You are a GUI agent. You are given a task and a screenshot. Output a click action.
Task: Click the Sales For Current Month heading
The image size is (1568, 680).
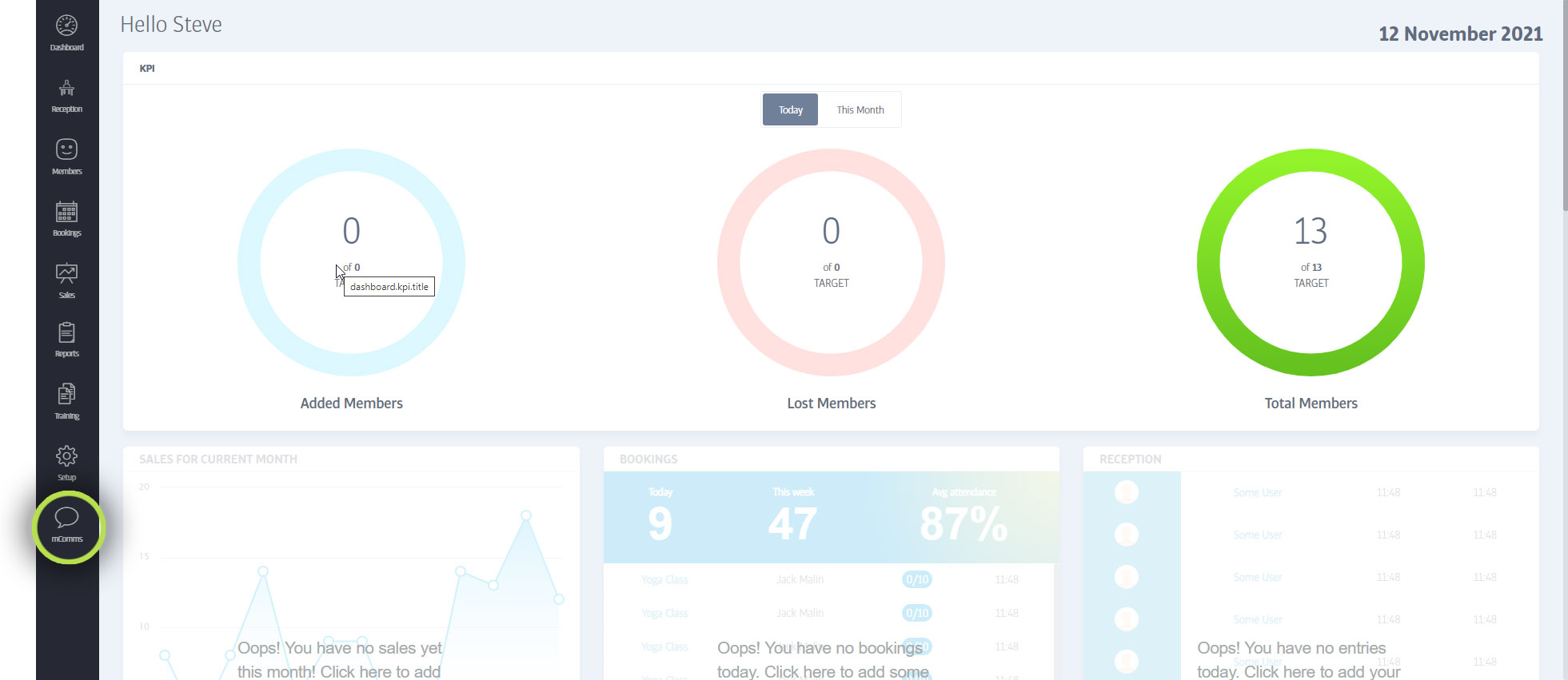[218, 459]
